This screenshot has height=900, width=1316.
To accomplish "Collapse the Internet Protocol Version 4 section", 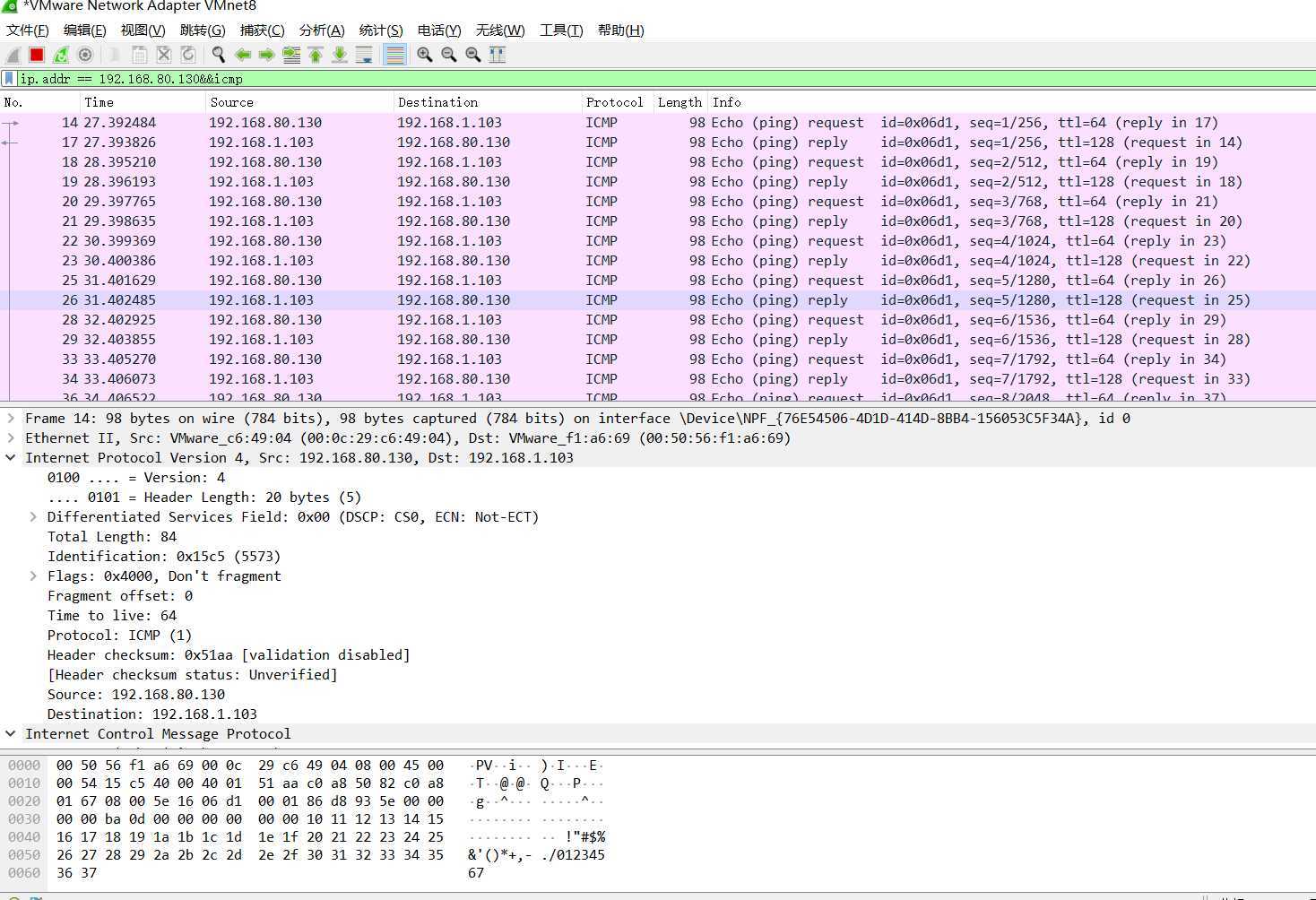I will coord(11,457).
